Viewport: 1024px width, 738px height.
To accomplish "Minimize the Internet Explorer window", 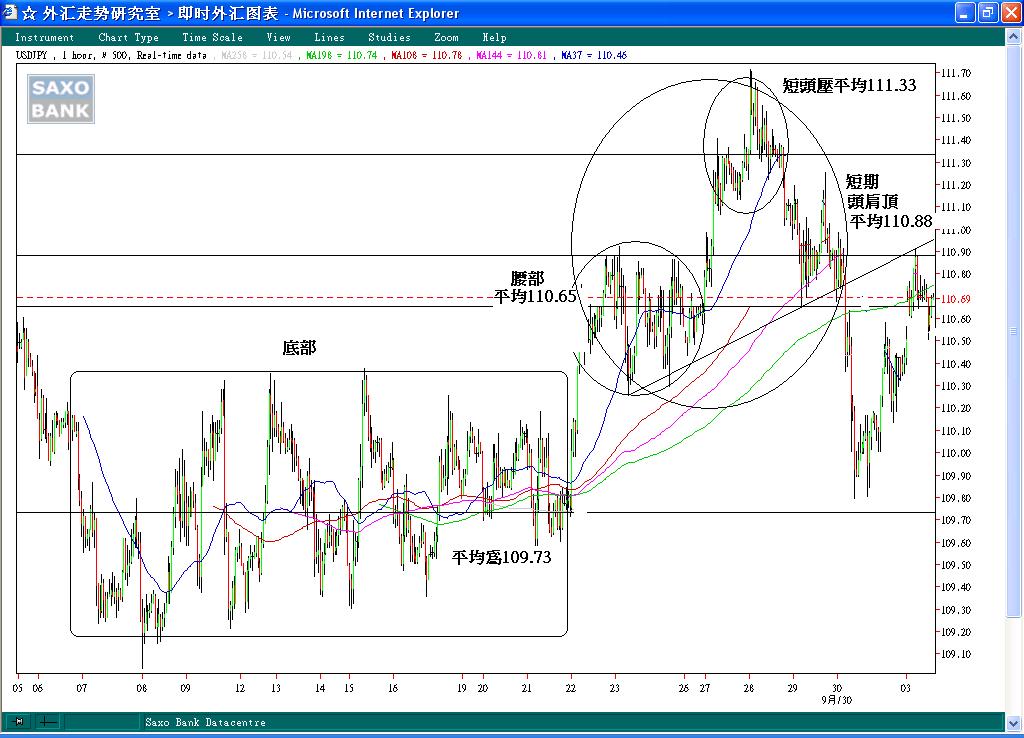I will [965, 12].
